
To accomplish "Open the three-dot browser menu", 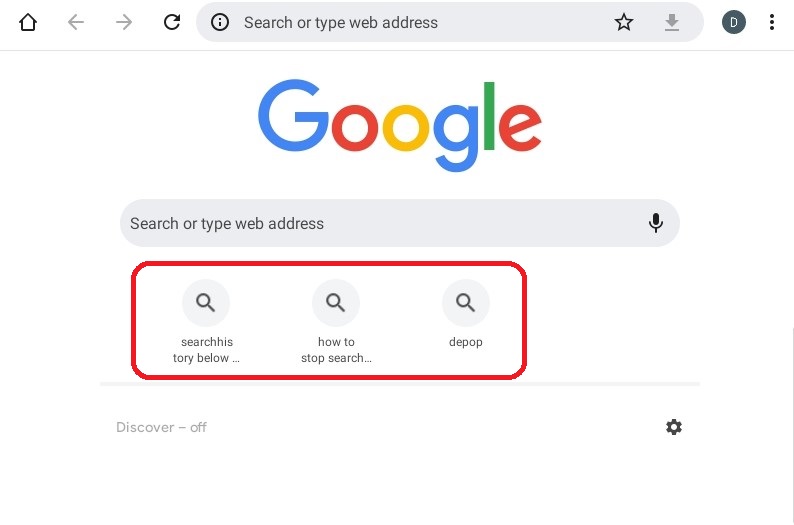I will 772,22.
